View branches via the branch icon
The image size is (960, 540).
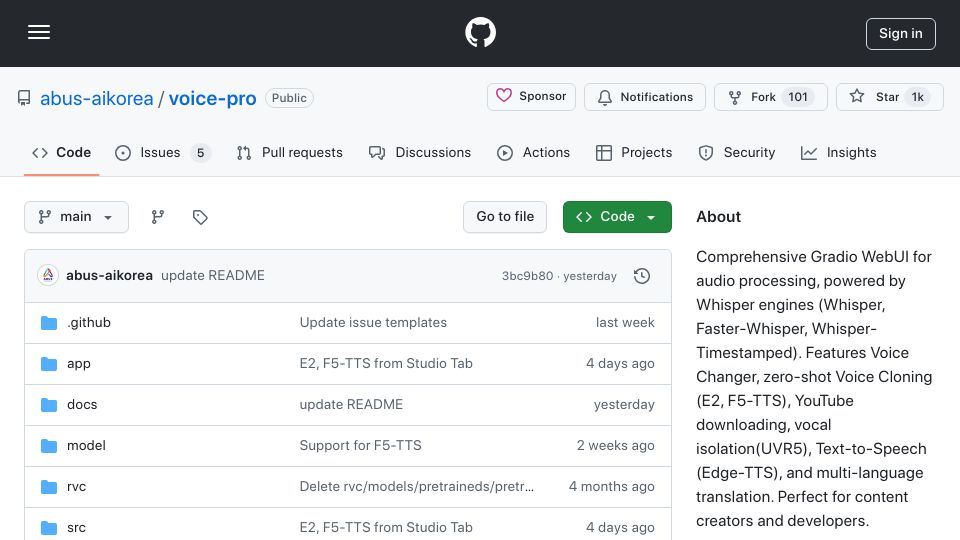158,217
